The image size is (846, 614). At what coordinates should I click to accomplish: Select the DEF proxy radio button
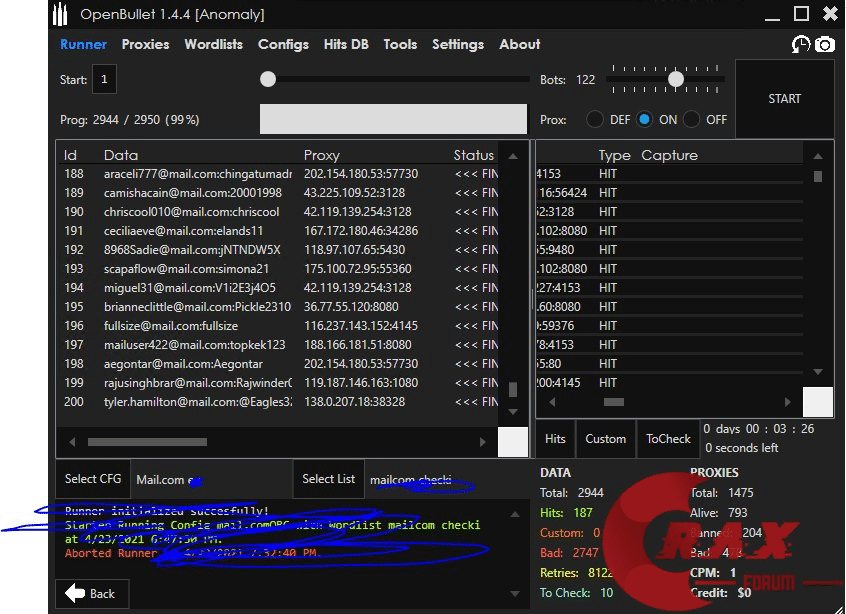coord(595,118)
